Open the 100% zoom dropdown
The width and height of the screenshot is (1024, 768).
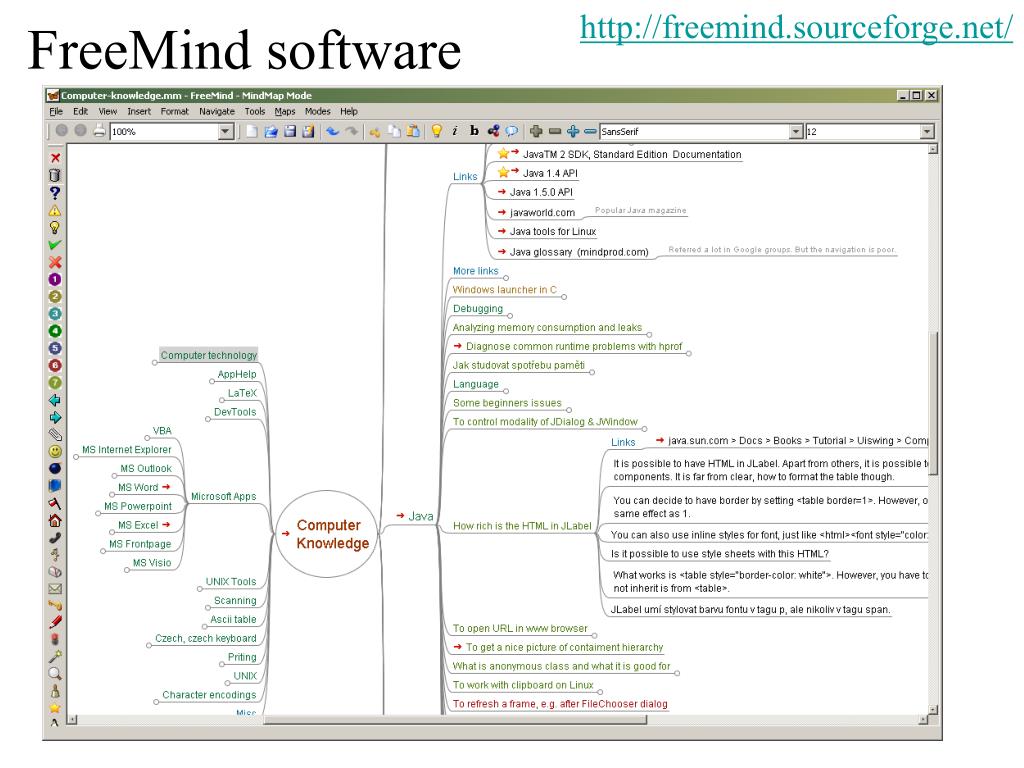coord(225,131)
